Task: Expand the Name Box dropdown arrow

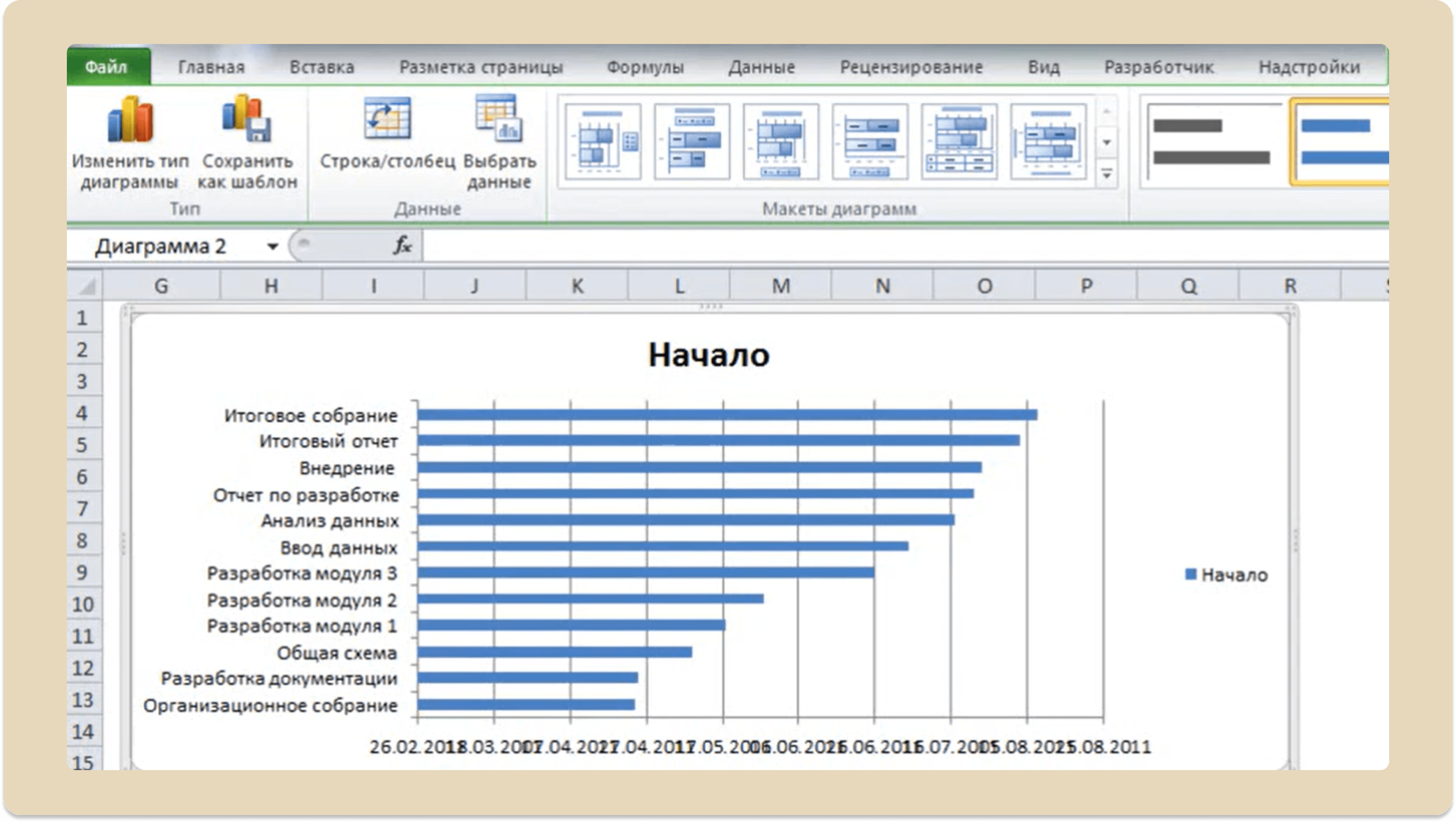Action: [272, 246]
